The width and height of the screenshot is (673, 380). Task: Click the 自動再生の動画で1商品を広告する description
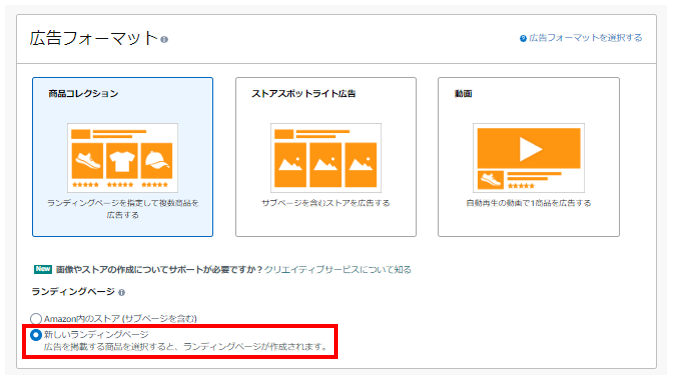[x=528, y=203]
